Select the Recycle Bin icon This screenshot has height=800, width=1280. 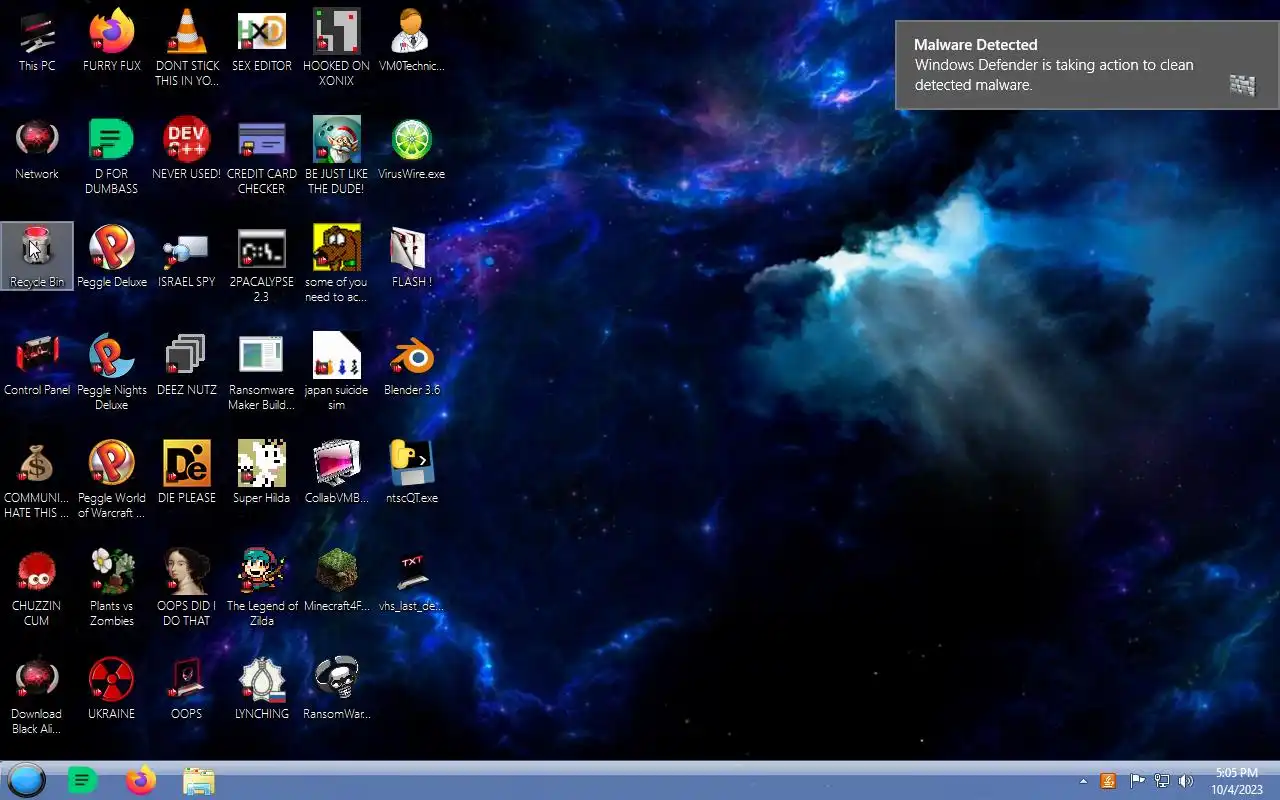point(37,258)
